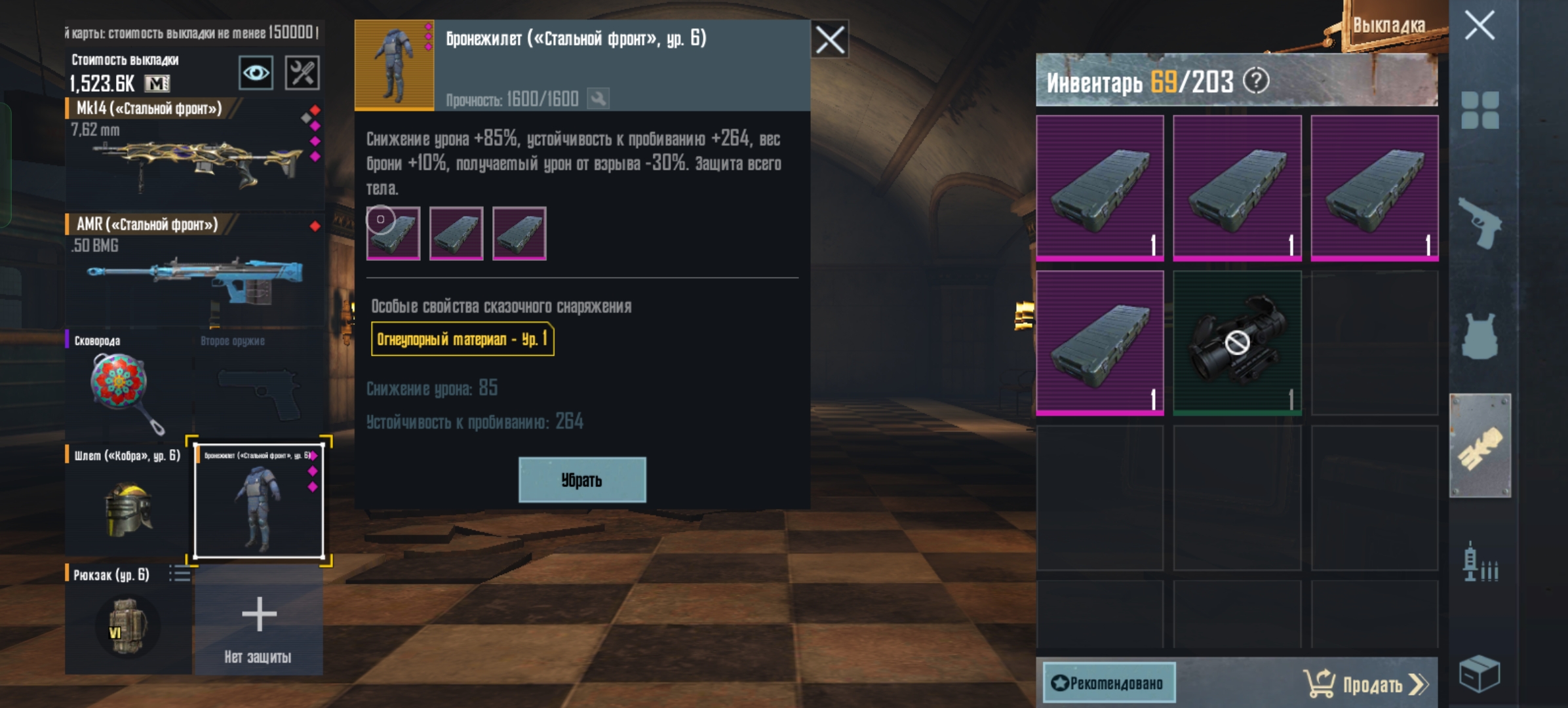Screen dimensions: 1568x708
Task: Select the Mk14 Стальной фронт weapon slot
Action: click(194, 153)
